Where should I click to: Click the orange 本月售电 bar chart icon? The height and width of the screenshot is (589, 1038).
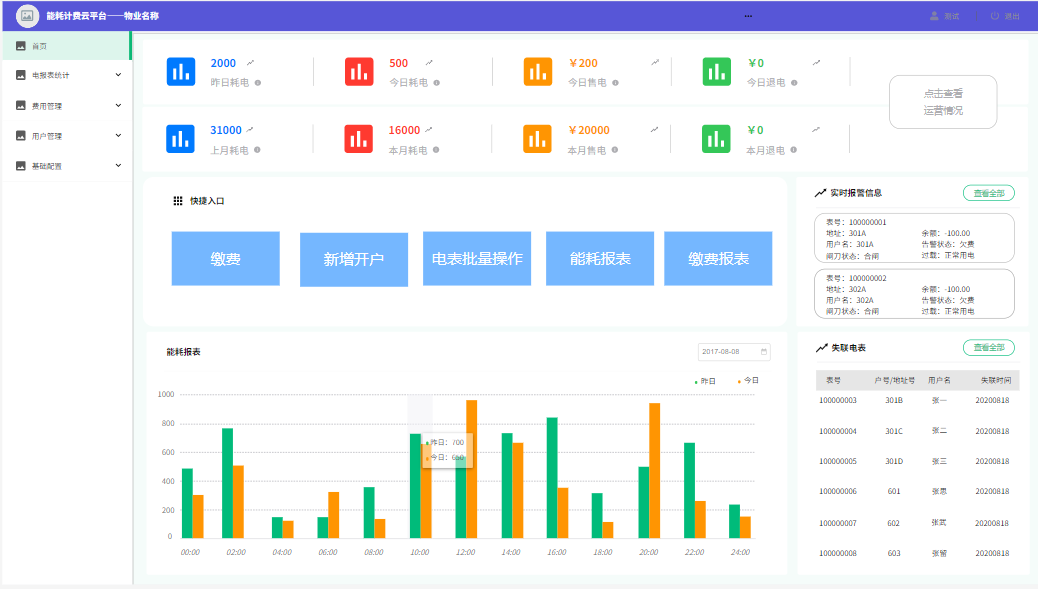pyautogui.click(x=537, y=139)
